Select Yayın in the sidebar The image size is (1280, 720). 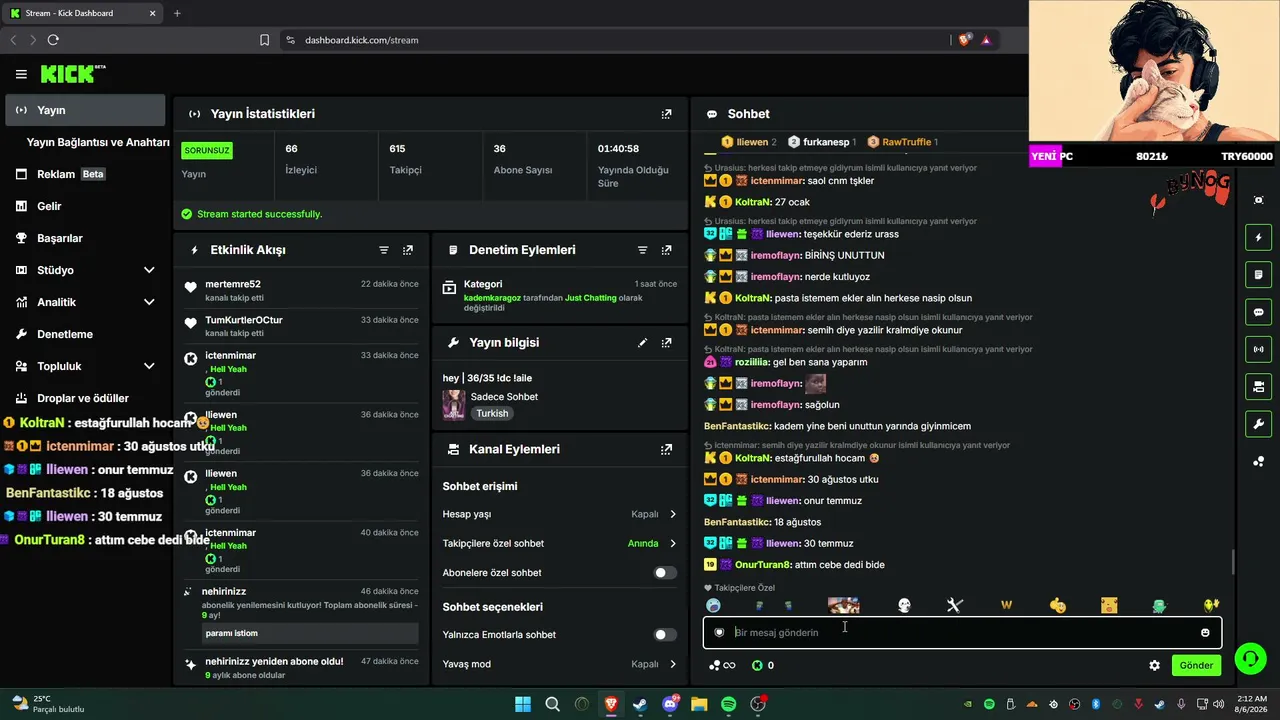[x=85, y=110]
